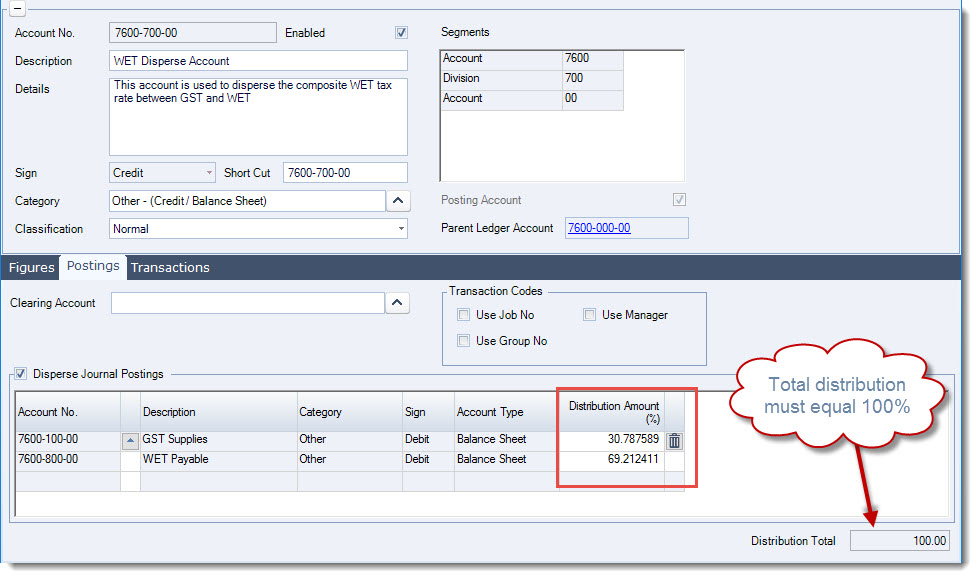Enable Use Job No
The width and height of the screenshot is (977, 578).
464,315
